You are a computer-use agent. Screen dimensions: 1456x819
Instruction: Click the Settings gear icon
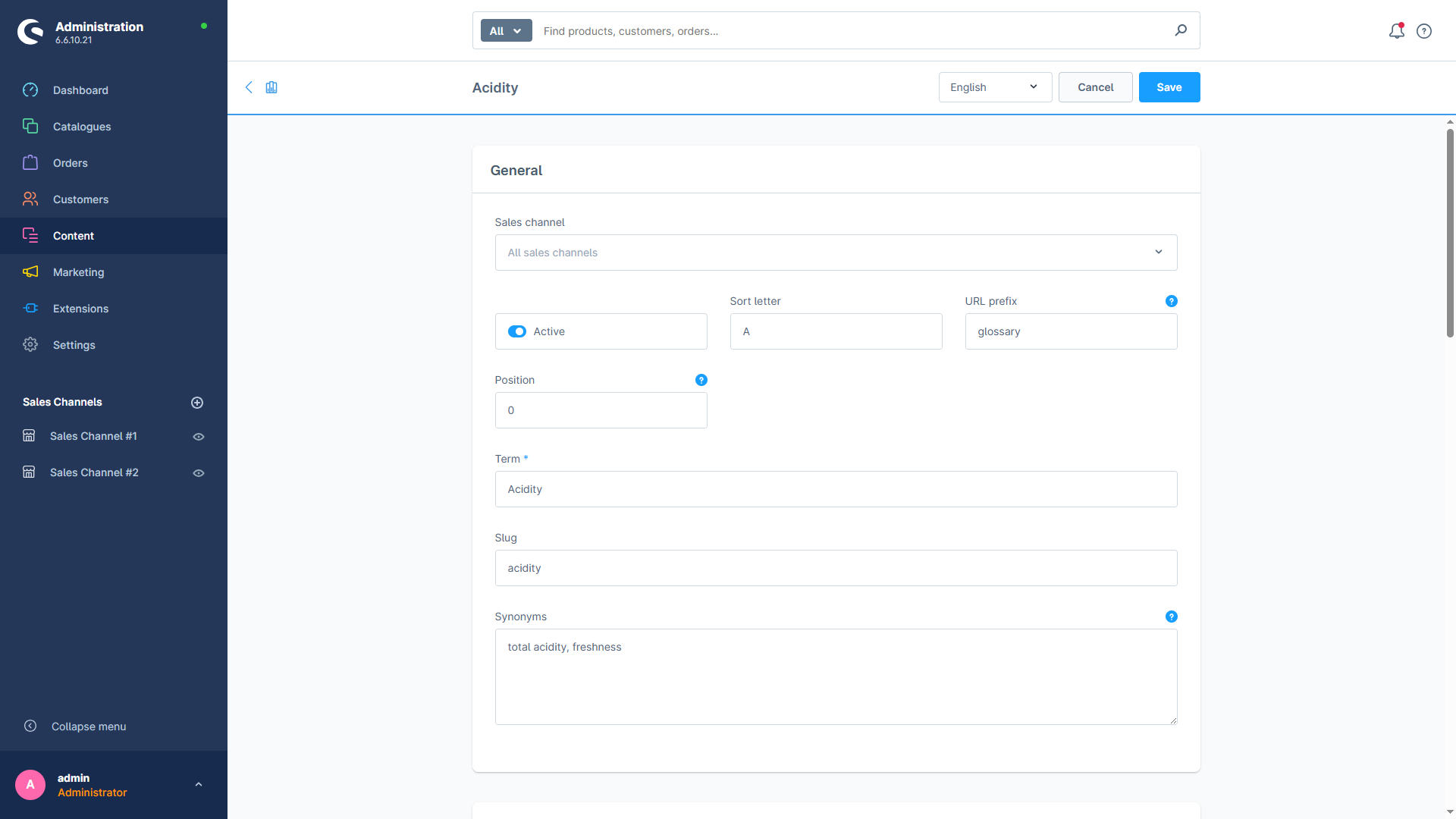(30, 345)
